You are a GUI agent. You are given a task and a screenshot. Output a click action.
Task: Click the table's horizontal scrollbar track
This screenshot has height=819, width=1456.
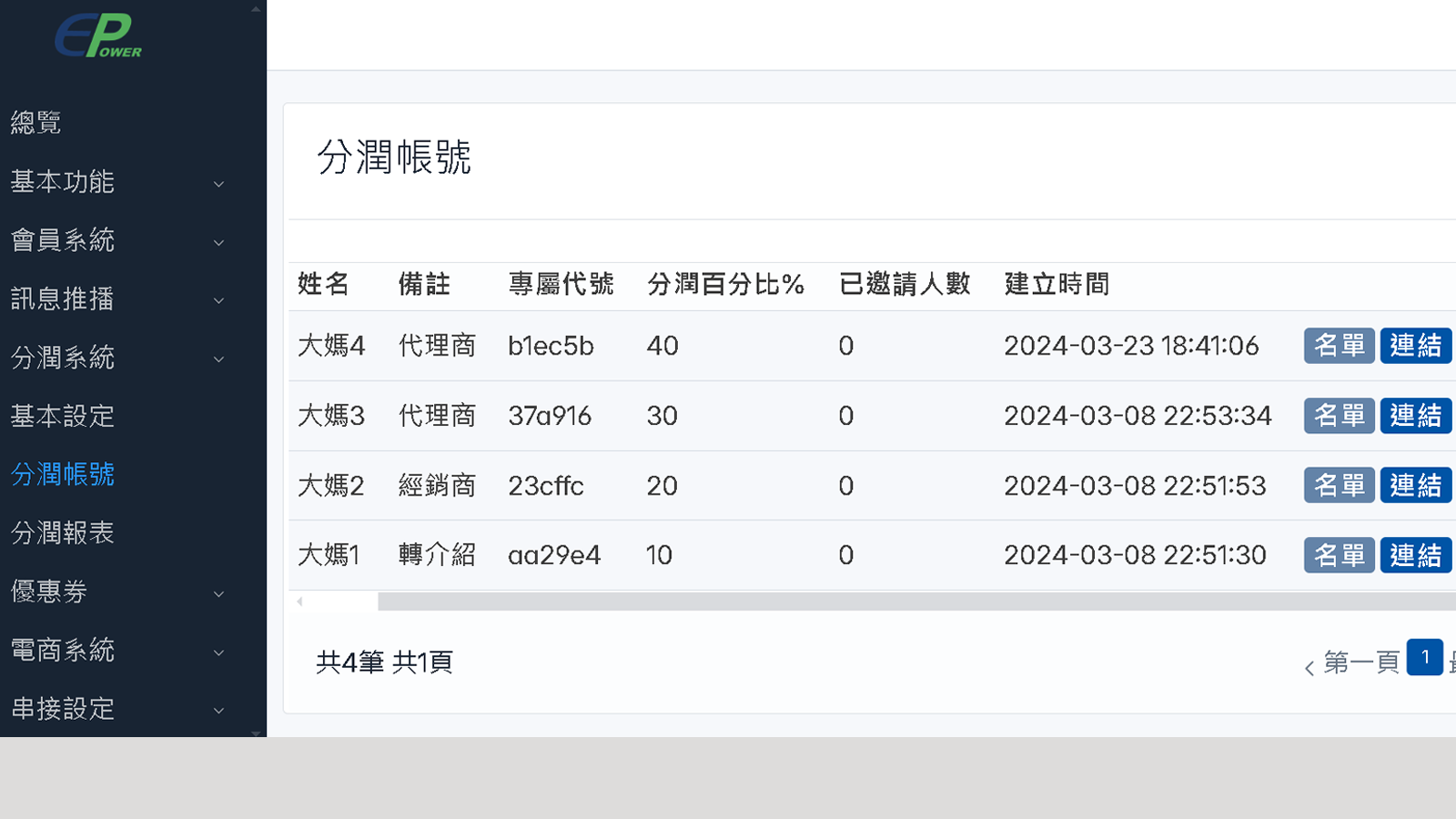tap(916, 602)
